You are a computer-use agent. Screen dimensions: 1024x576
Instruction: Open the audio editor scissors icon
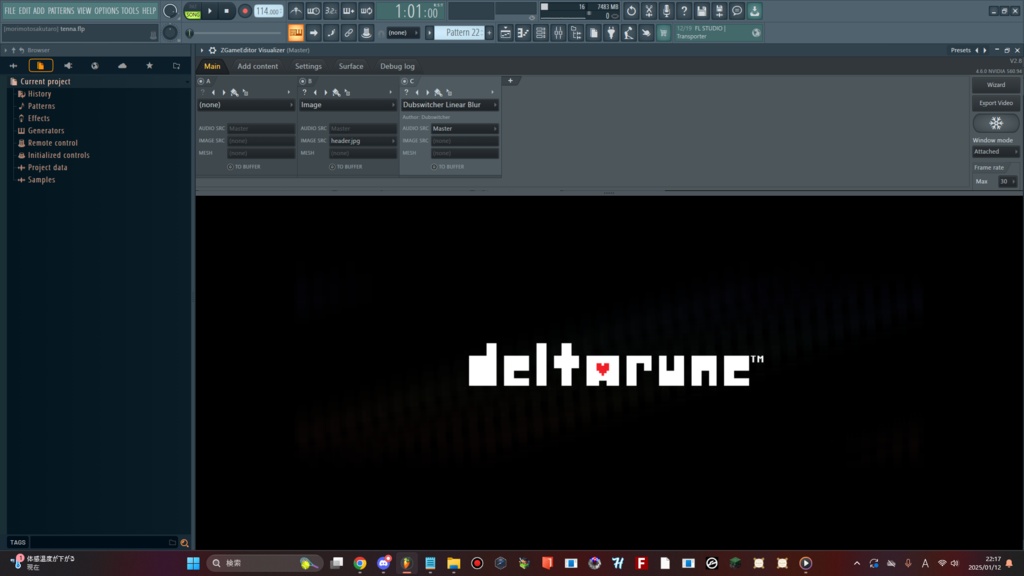(648, 11)
